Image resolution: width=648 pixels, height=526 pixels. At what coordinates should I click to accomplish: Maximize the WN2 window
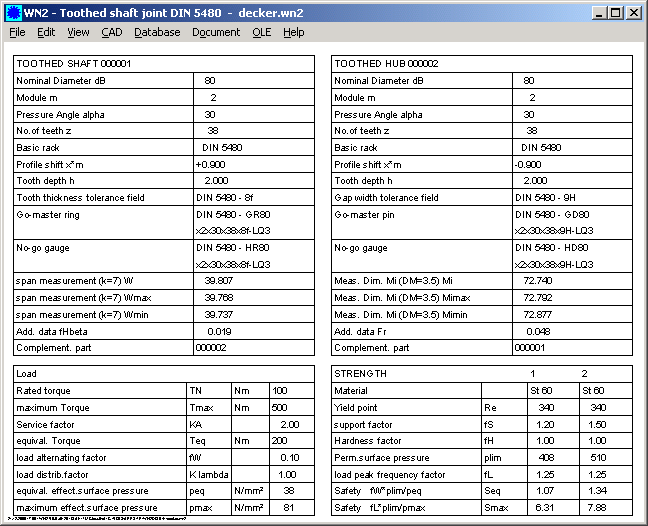click(x=615, y=13)
